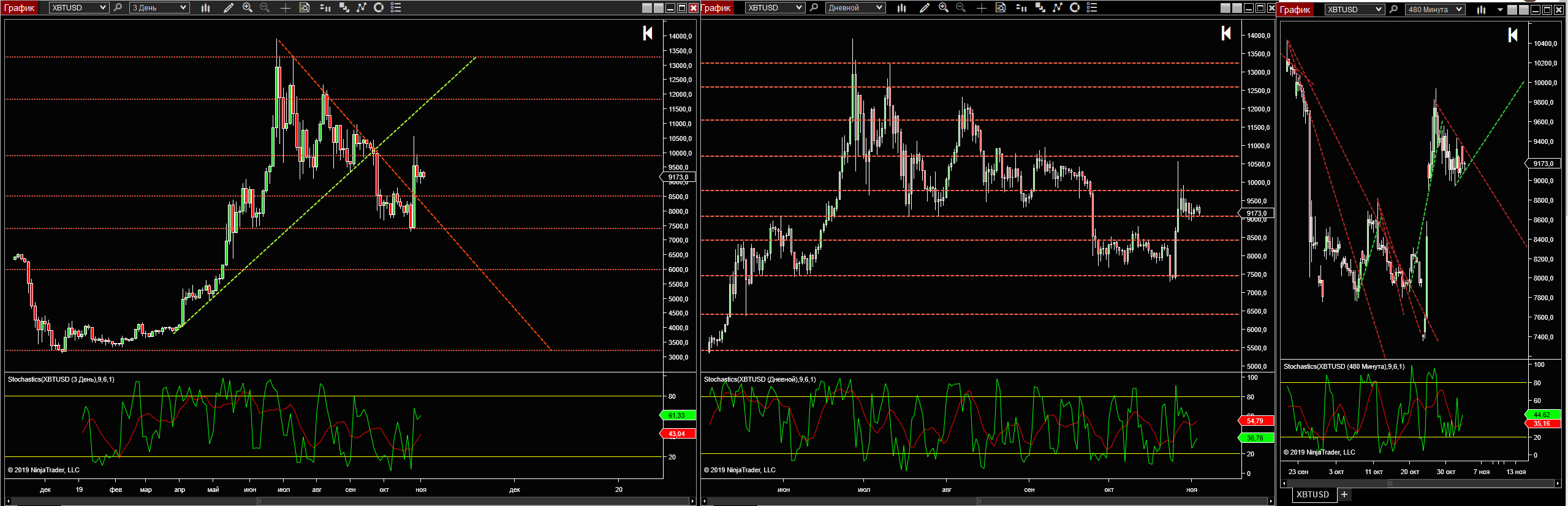Click the horizontal scrollbar under the 3 День chart

[349, 501]
